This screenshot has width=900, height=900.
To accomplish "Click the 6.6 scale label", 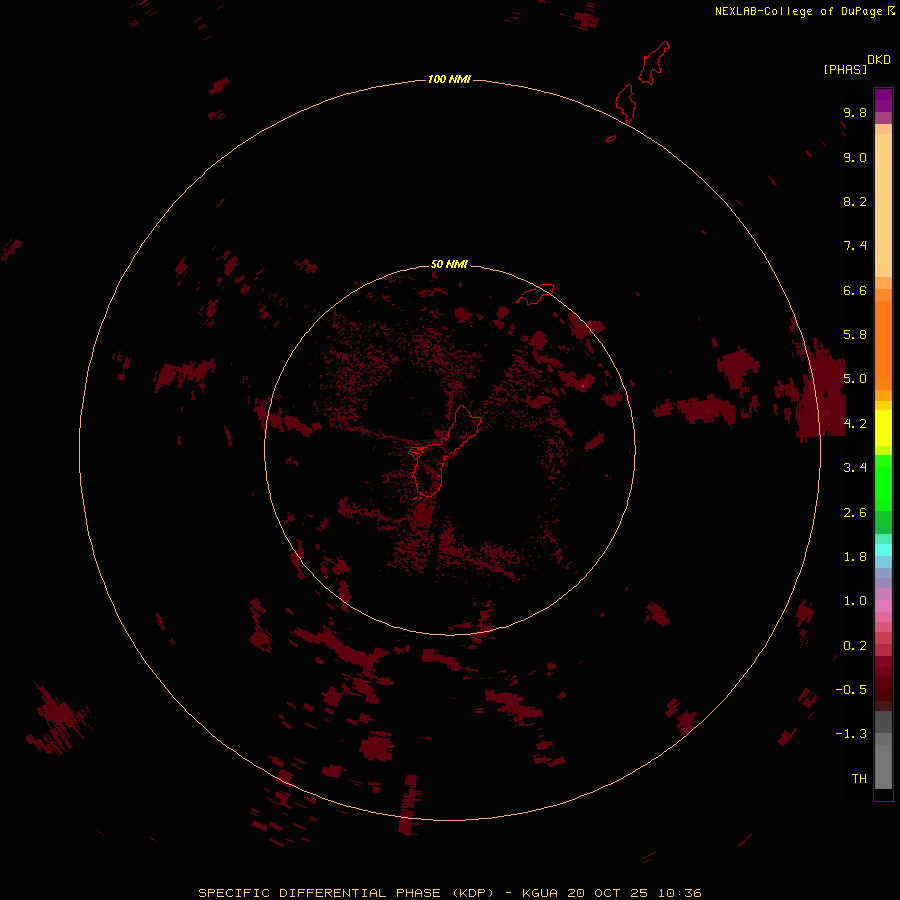I will coord(855,290).
